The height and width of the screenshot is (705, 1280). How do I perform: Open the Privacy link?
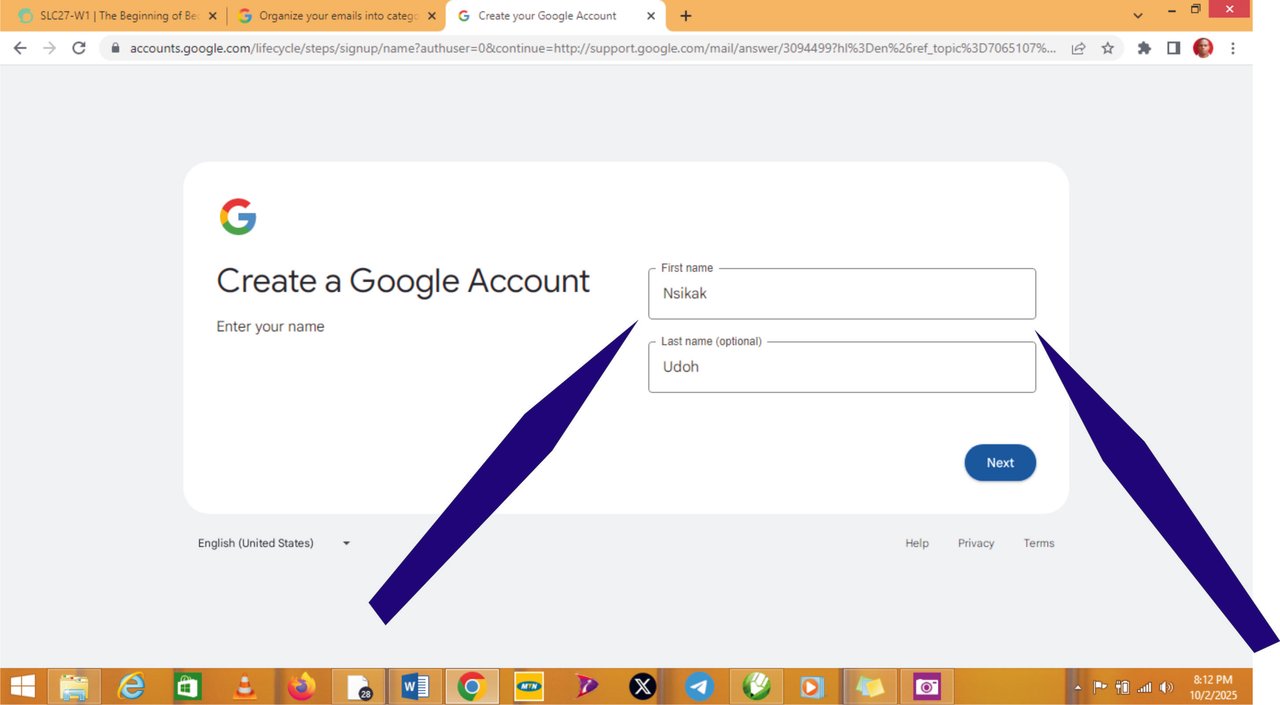[x=976, y=543]
